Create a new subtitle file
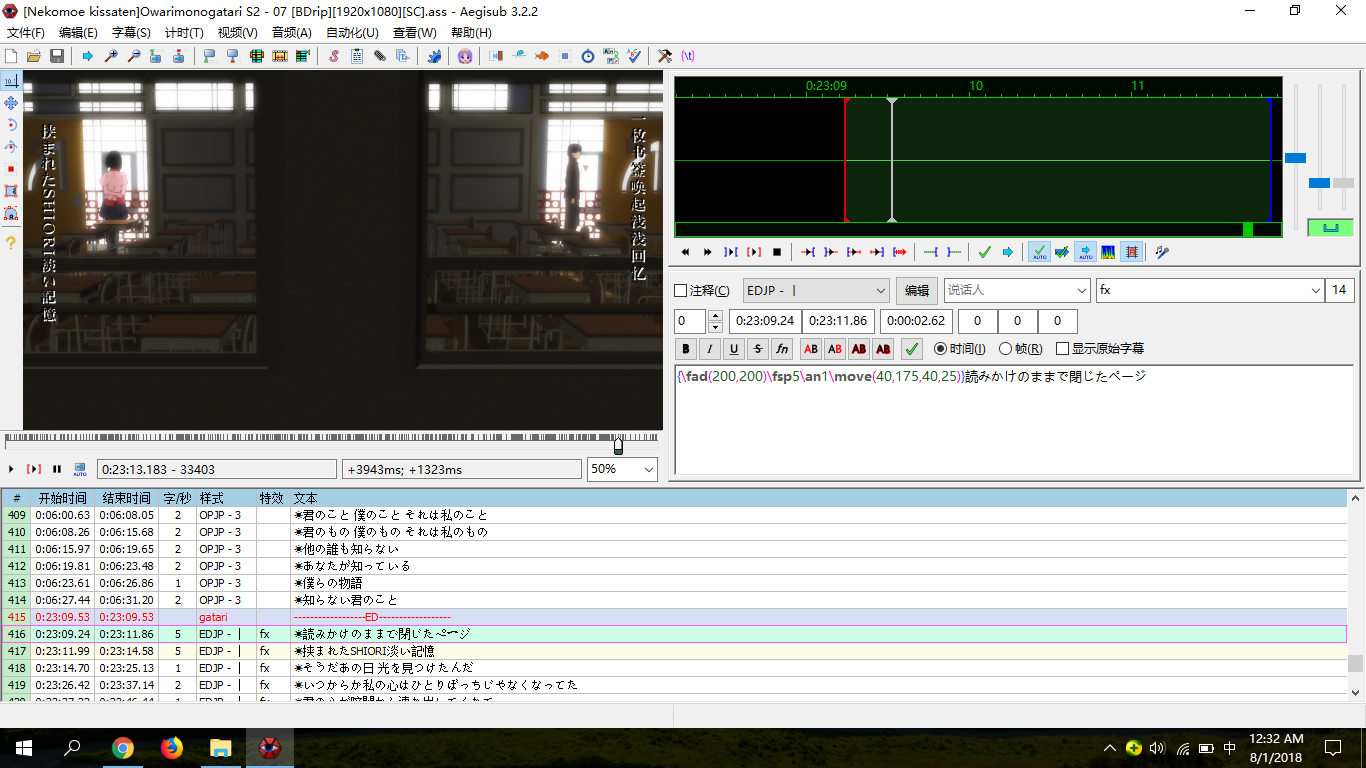Viewport: 1366px width, 768px height. coord(11,56)
